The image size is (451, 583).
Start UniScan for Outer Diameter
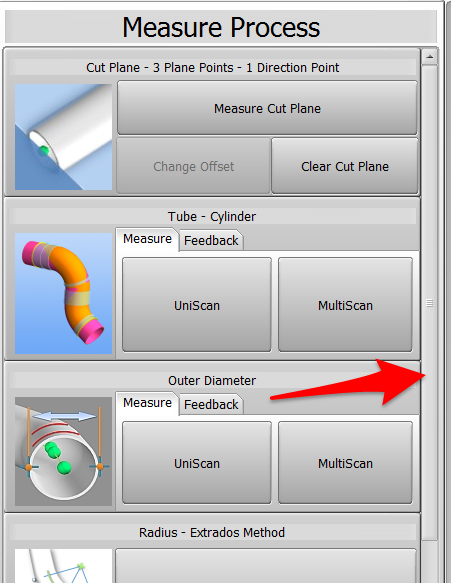(197, 463)
